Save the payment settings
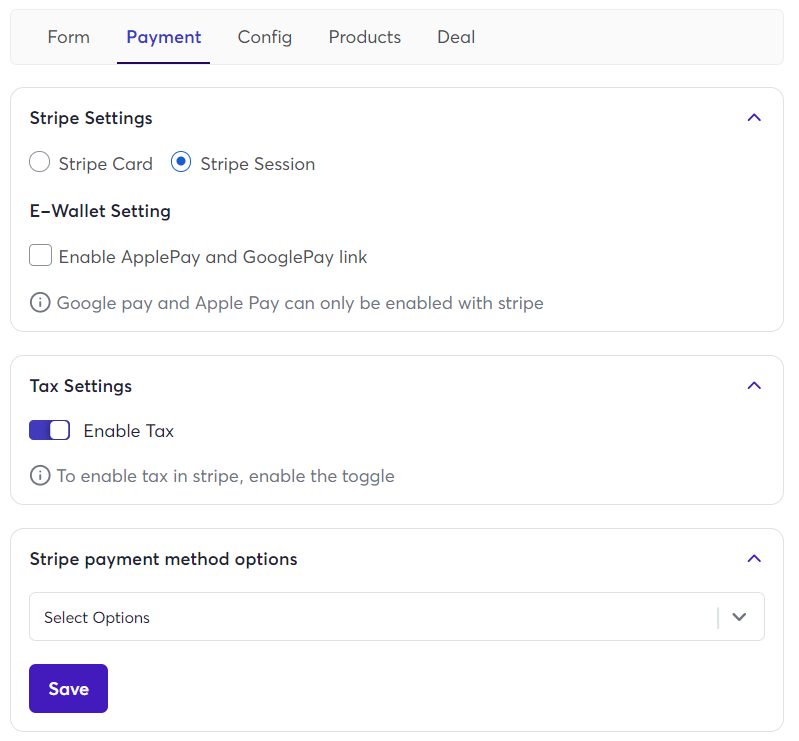The height and width of the screenshot is (741, 799). pos(68,689)
